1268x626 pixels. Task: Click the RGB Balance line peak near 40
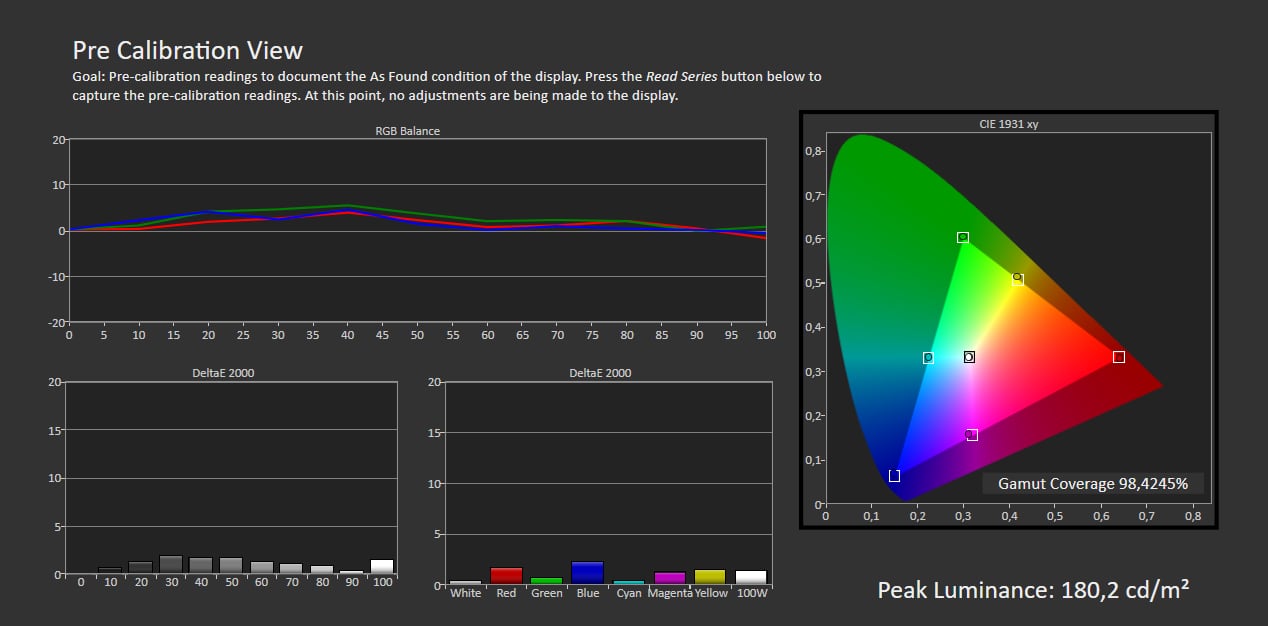click(x=347, y=205)
